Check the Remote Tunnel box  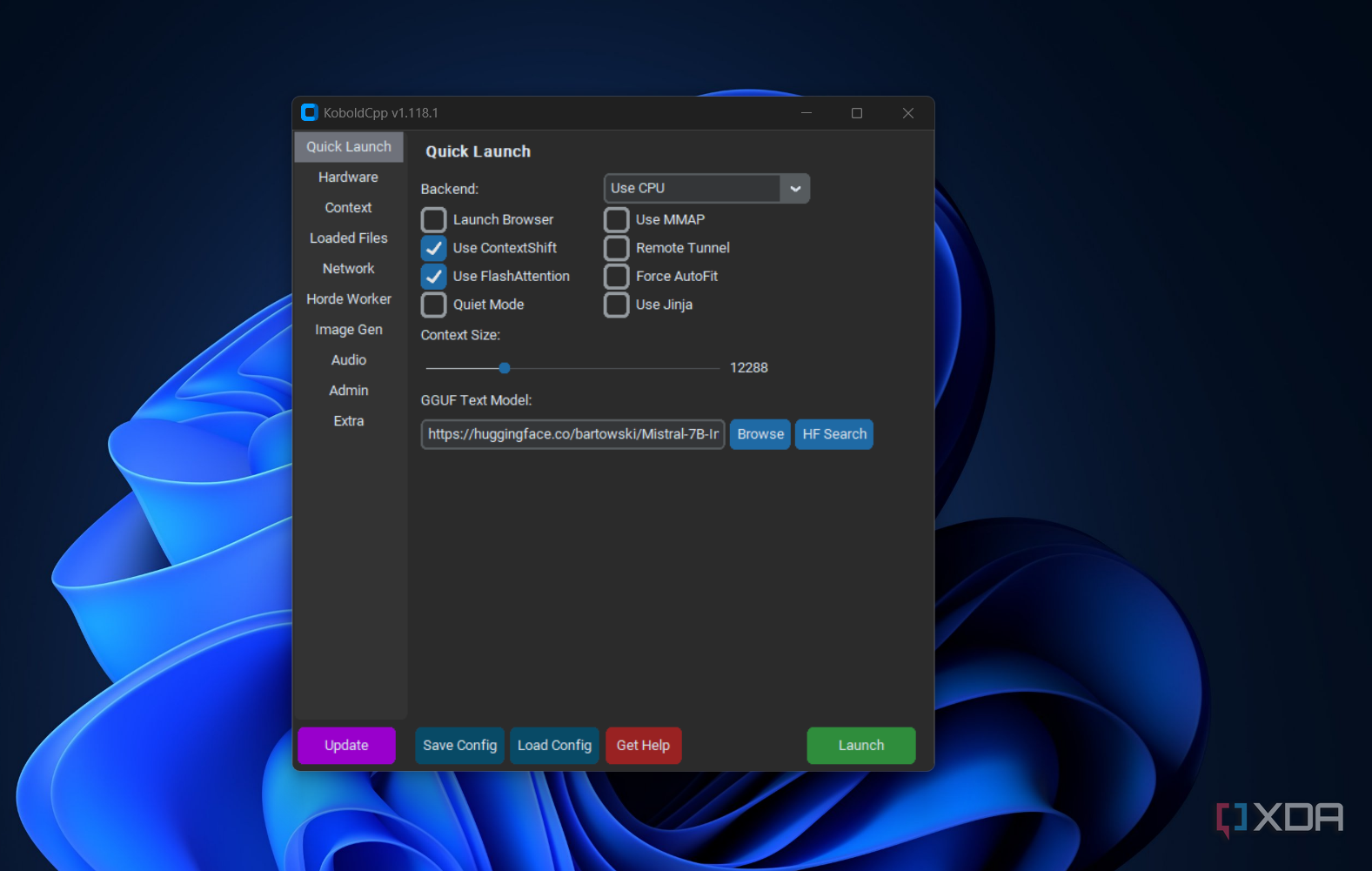point(617,248)
